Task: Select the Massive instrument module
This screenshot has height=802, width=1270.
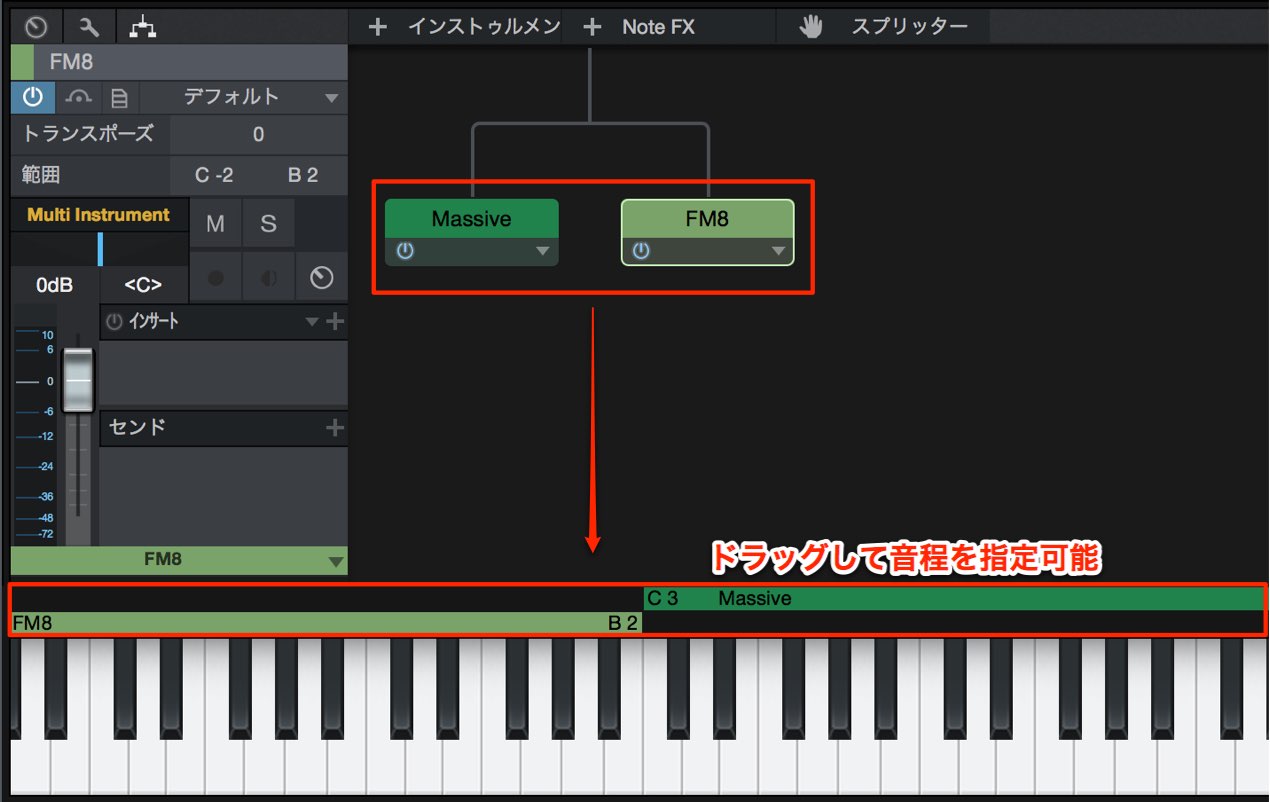Action: (x=472, y=219)
